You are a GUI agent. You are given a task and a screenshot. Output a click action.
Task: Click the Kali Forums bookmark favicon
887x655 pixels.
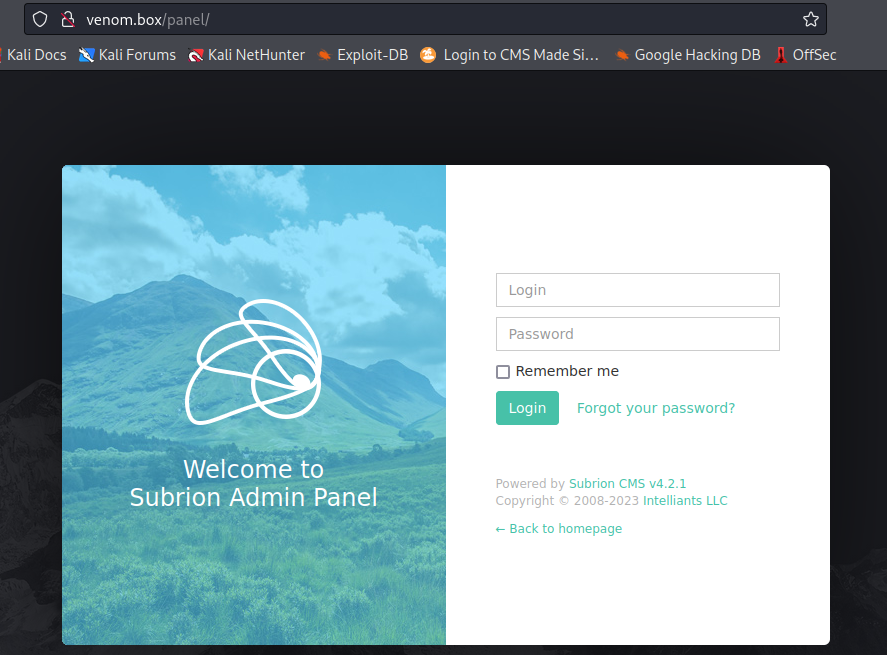86,55
